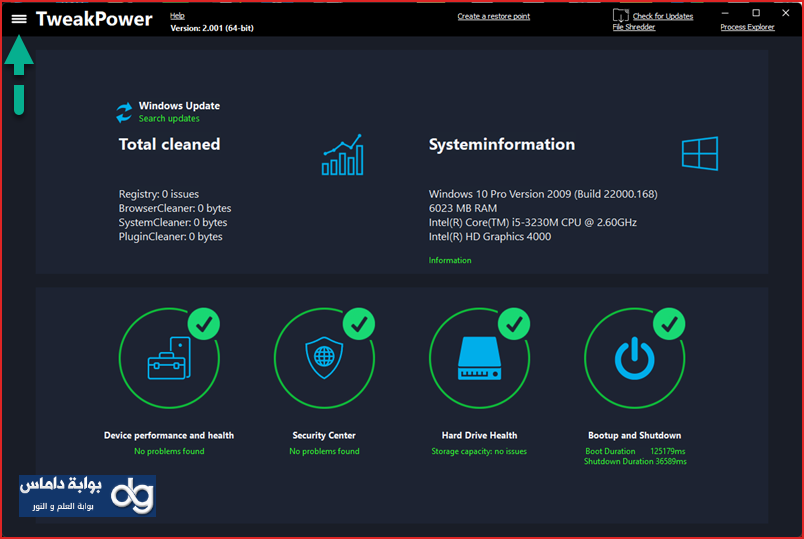Maximize the TweakPower window

(x=756, y=13)
